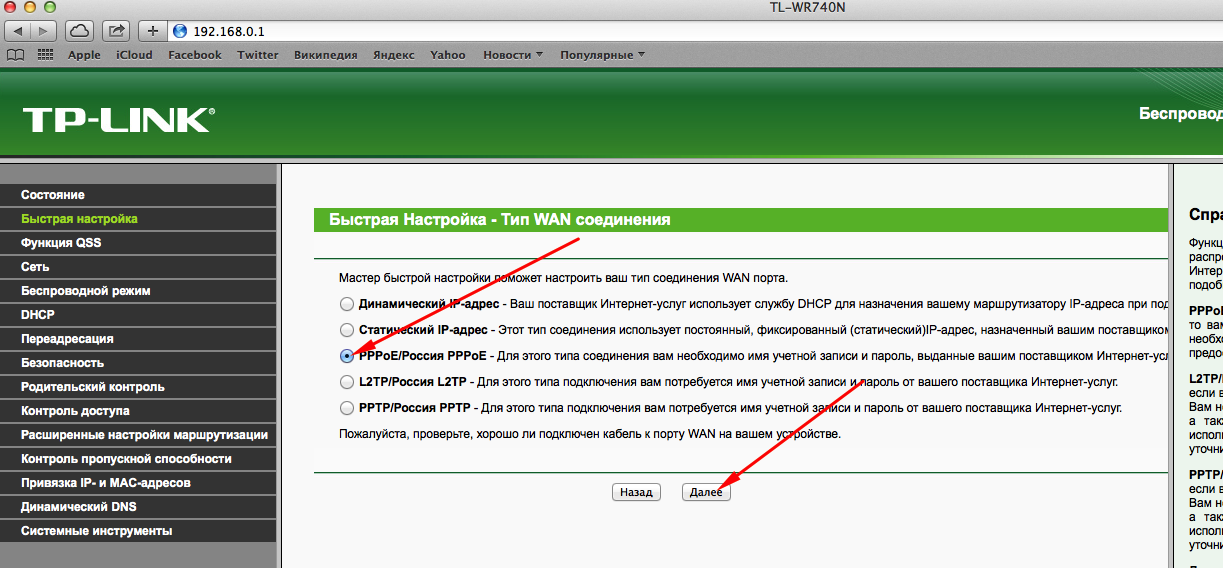Image resolution: width=1223 pixels, height=568 pixels.
Task: Go back with Safari's back arrow
Action: click(x=20, y=31)
